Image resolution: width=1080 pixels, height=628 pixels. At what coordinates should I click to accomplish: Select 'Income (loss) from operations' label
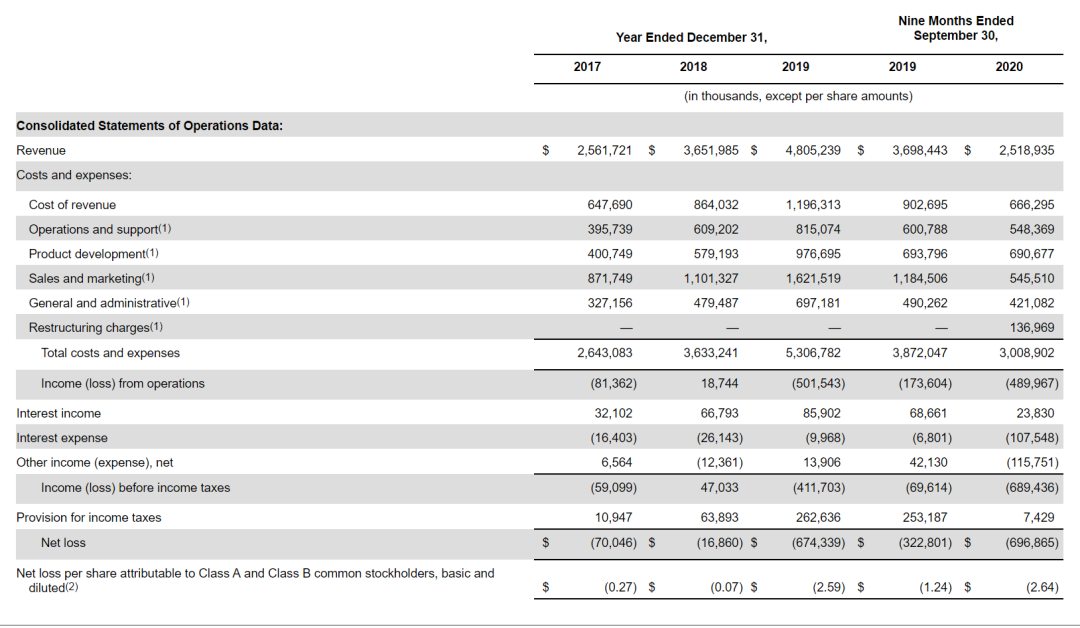pos(123,384)
